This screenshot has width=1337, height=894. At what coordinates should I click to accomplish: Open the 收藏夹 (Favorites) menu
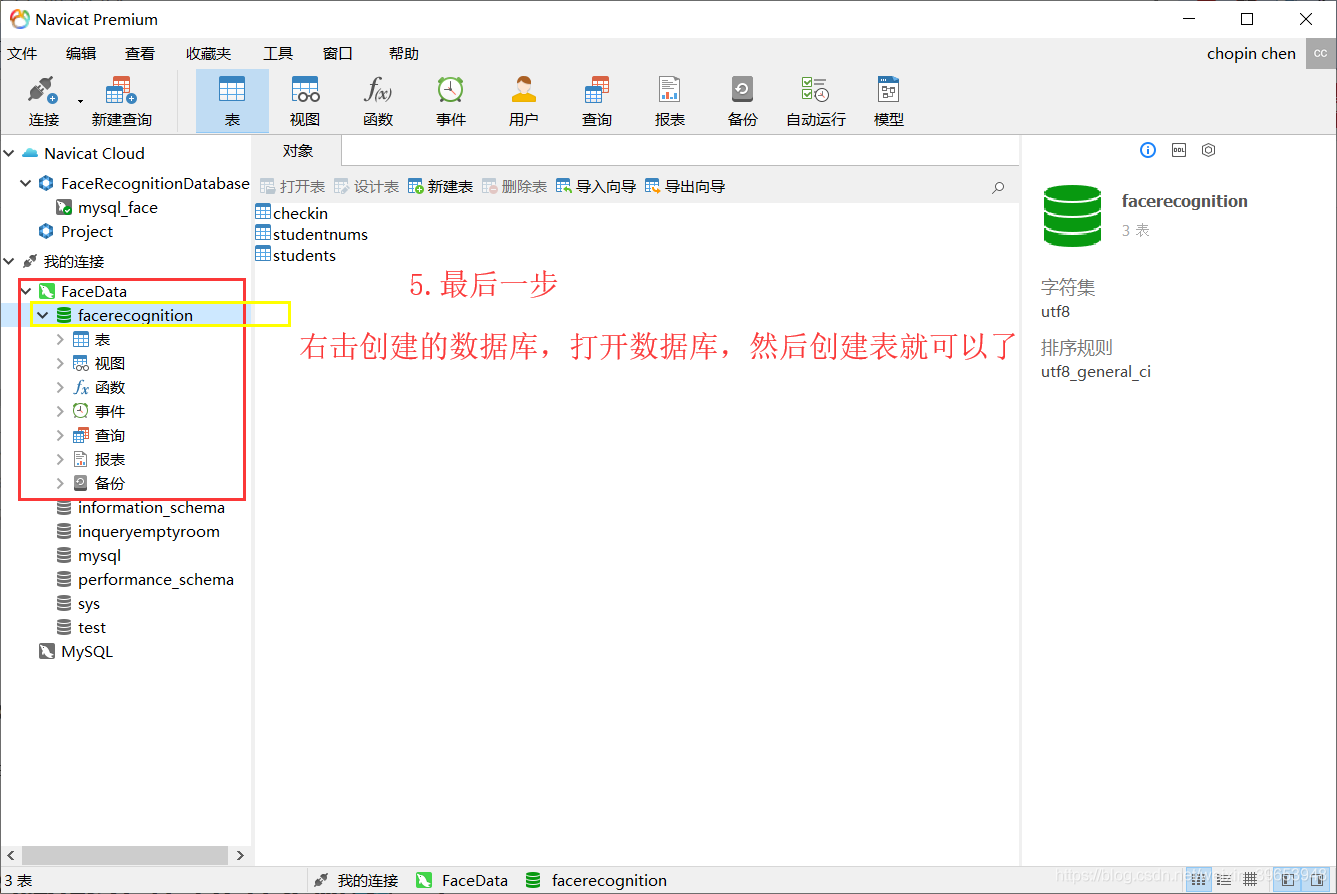(x=208, y=53)
